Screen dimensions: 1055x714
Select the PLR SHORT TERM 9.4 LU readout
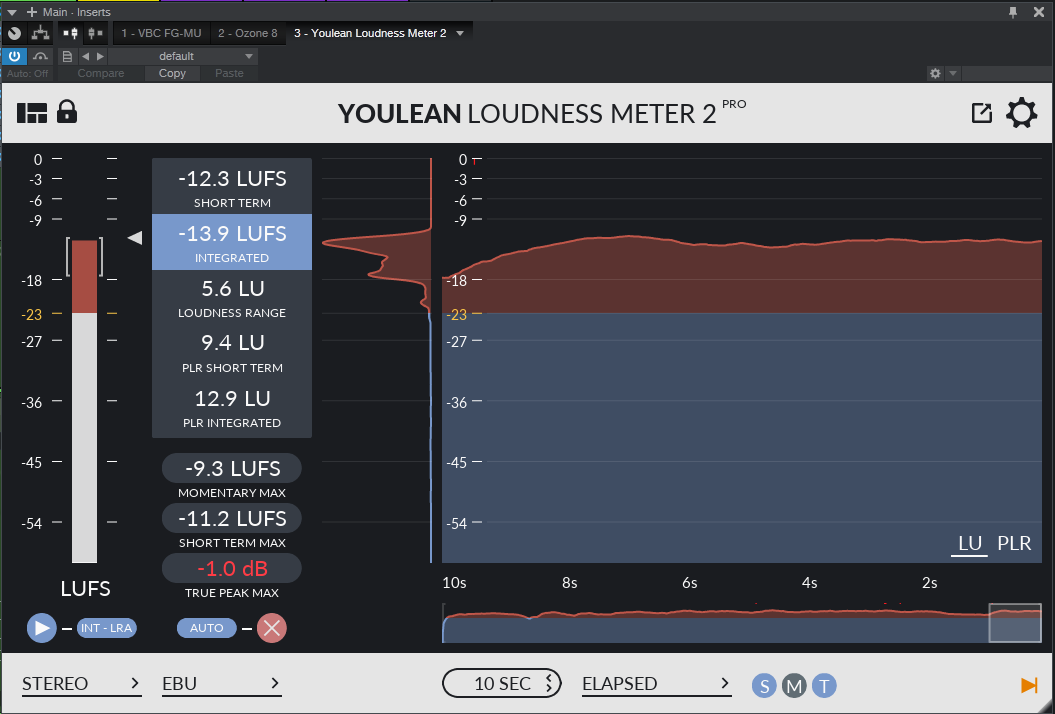tap(232, 353)
